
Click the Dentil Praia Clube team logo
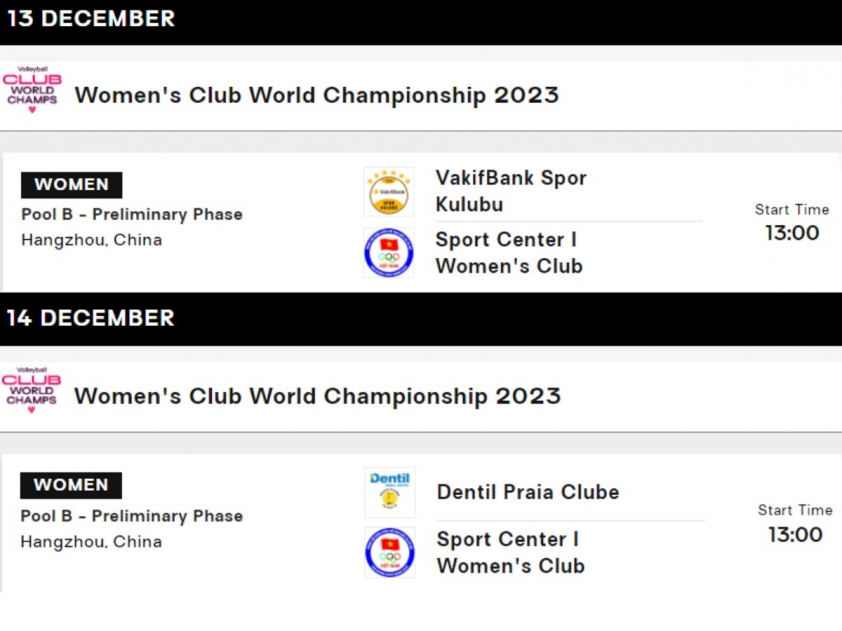coord(390,492)
